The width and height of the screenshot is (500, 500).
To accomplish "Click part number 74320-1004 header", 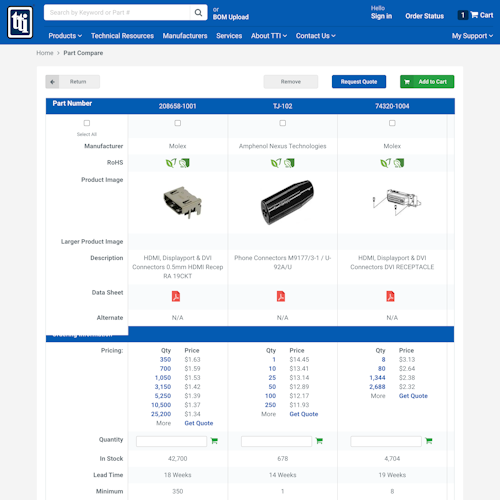I will [392, 106].
